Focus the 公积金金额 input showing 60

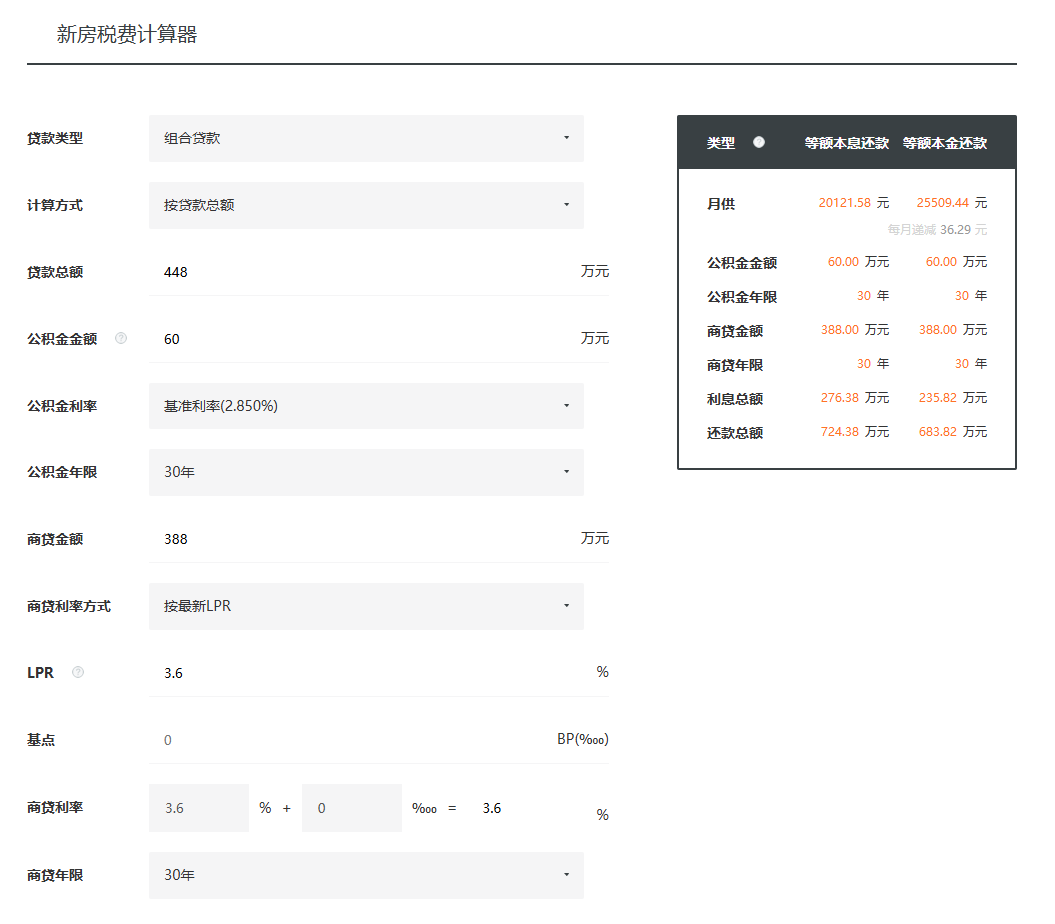(360, 339)
